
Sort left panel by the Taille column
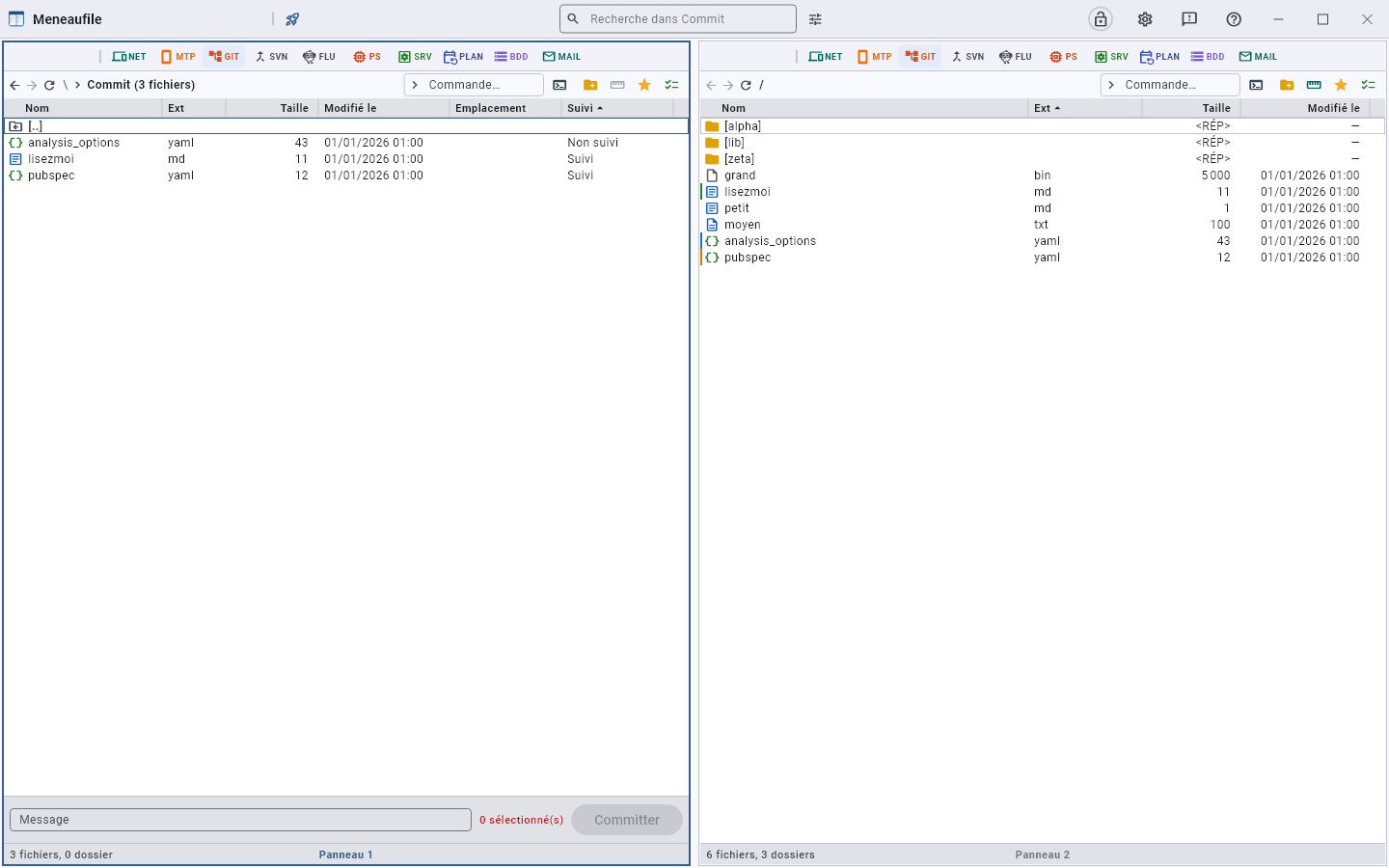point(272,108)
